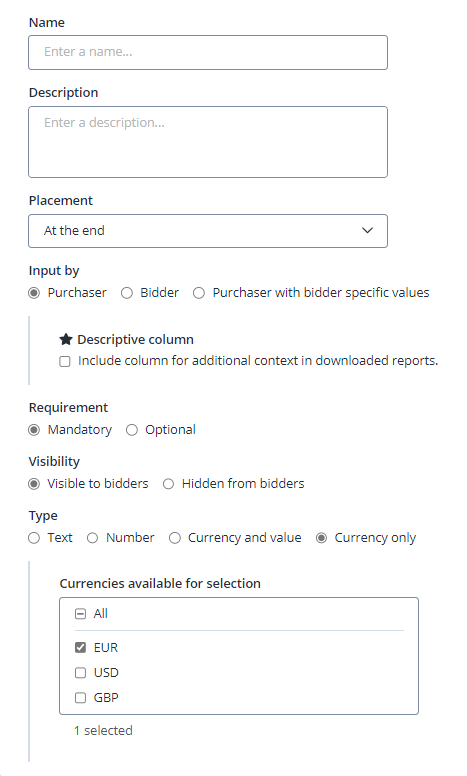The image size is (467, 776).
Task: Select Currency and value type
Action: pyautogui.click(x=175, y=538)
